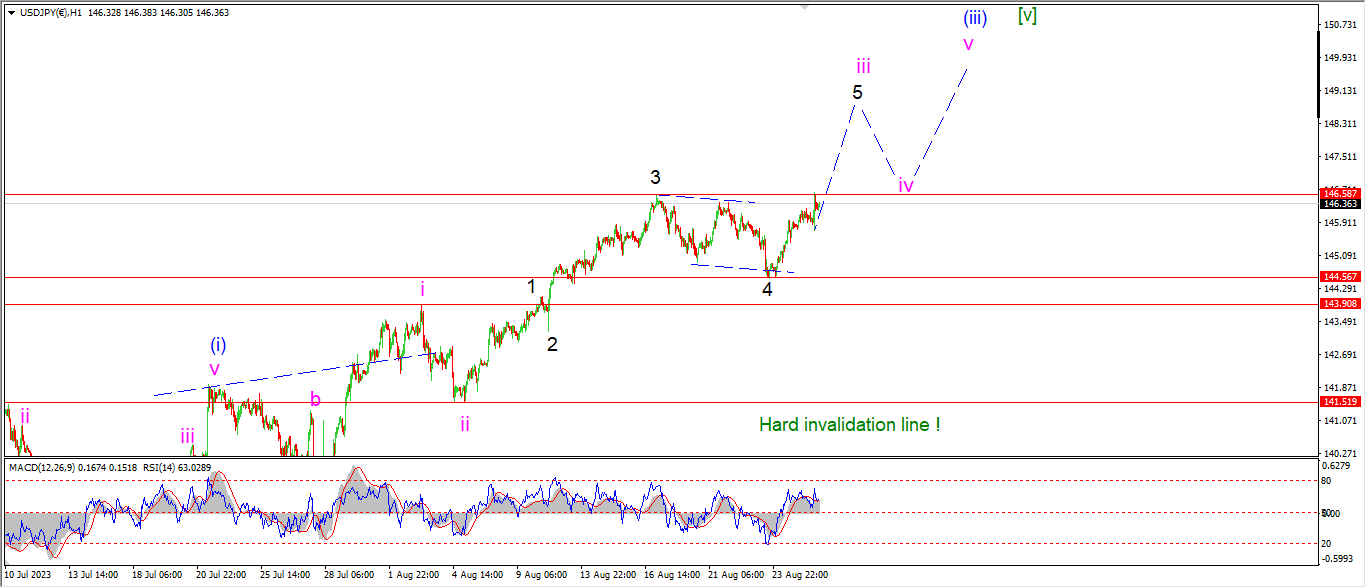Click the blue (i) wave label
The image size is (1366, 588).
(218, 345)
